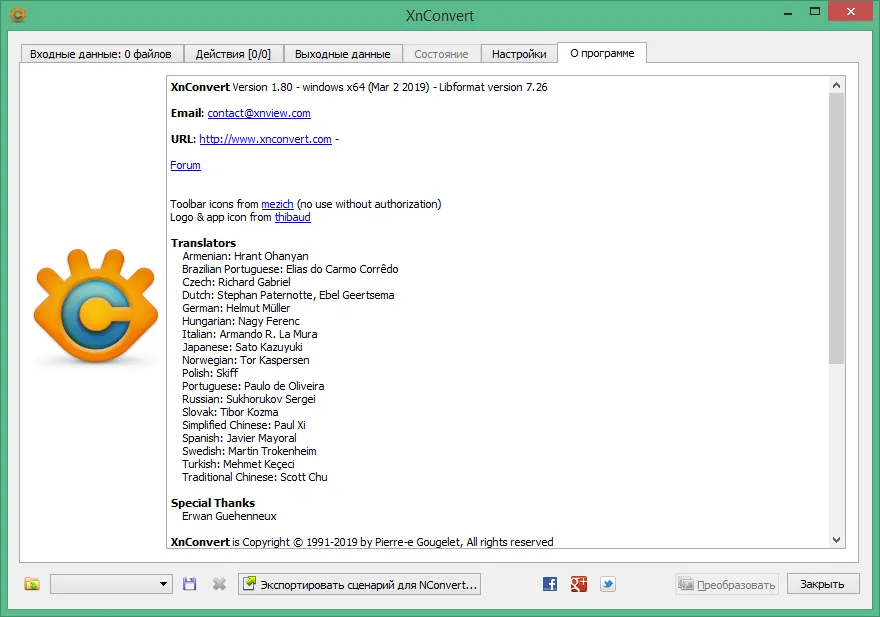Switch to Входные данные tab

(101, 54)
